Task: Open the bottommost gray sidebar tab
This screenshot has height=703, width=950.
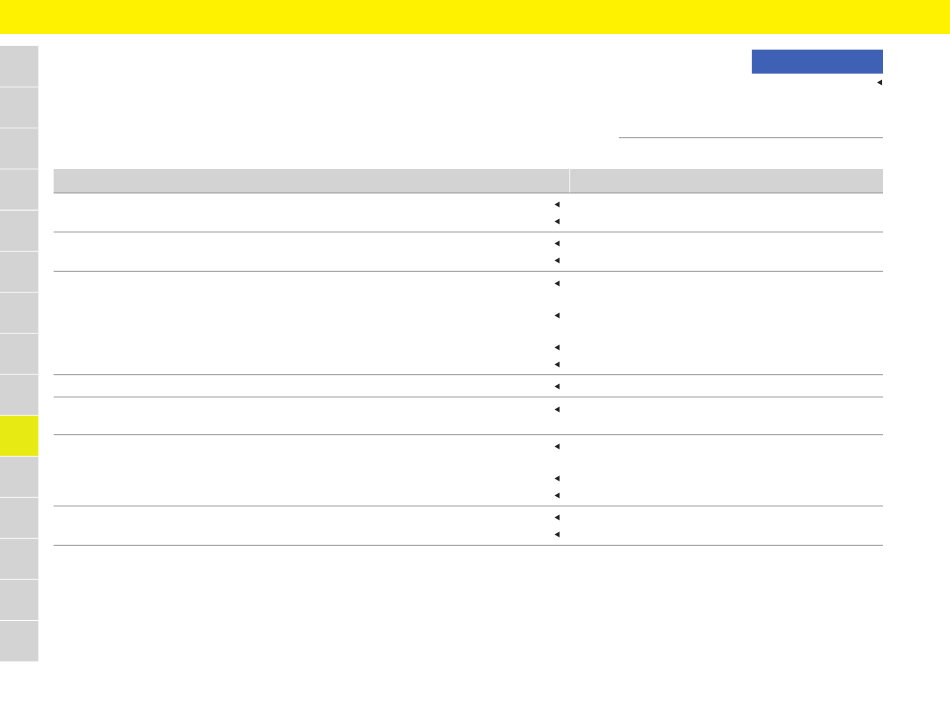Action: [19, 641]
